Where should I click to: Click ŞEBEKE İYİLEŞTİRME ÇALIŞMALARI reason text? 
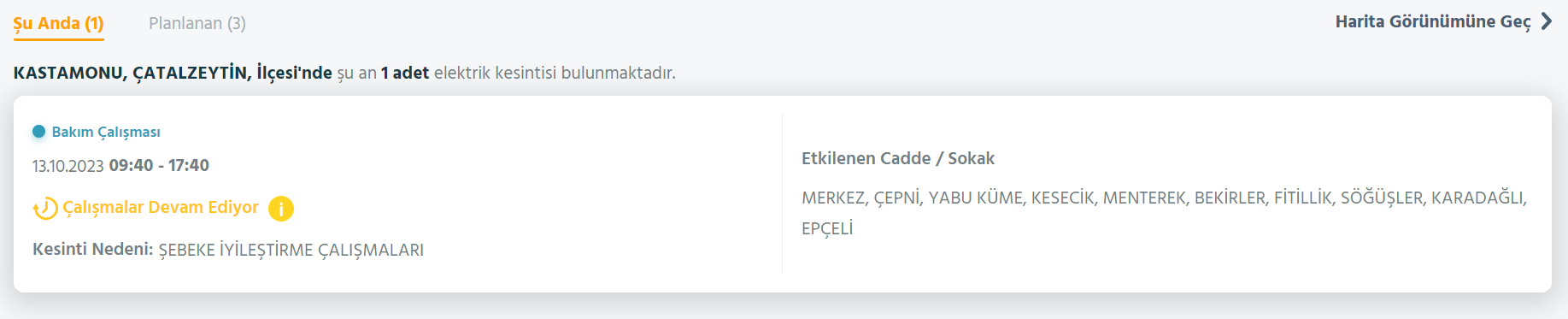point(291,251)
